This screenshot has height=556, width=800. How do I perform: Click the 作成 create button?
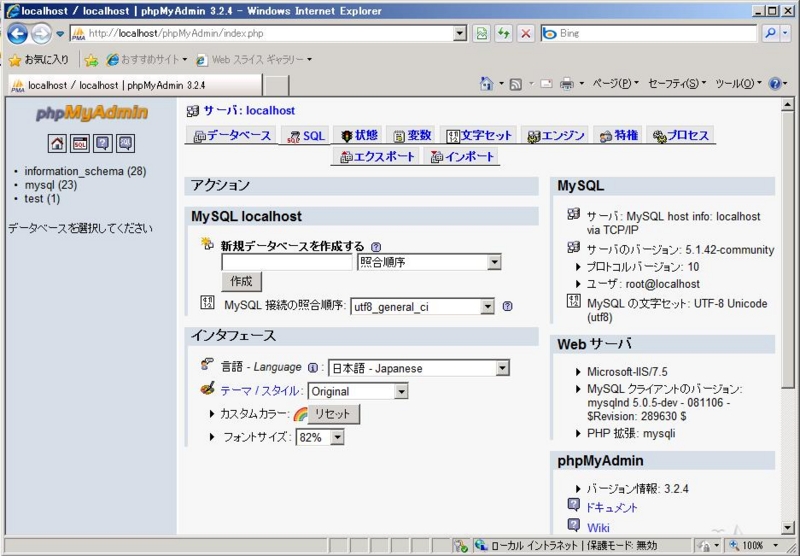coord(241,282)
